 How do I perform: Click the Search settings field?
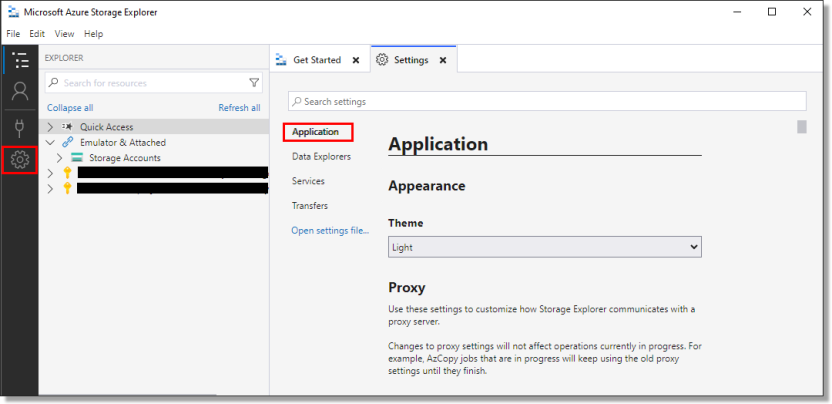[547, 101]
